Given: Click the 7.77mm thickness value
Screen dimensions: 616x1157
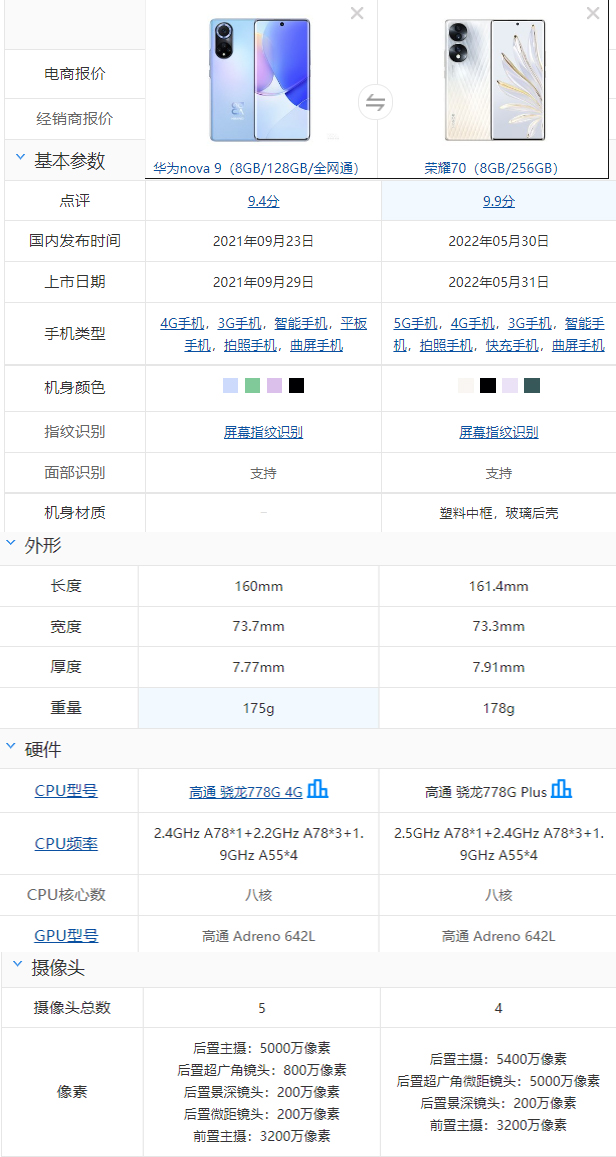Looking at the screenshot, I should [x=258, y=667].
